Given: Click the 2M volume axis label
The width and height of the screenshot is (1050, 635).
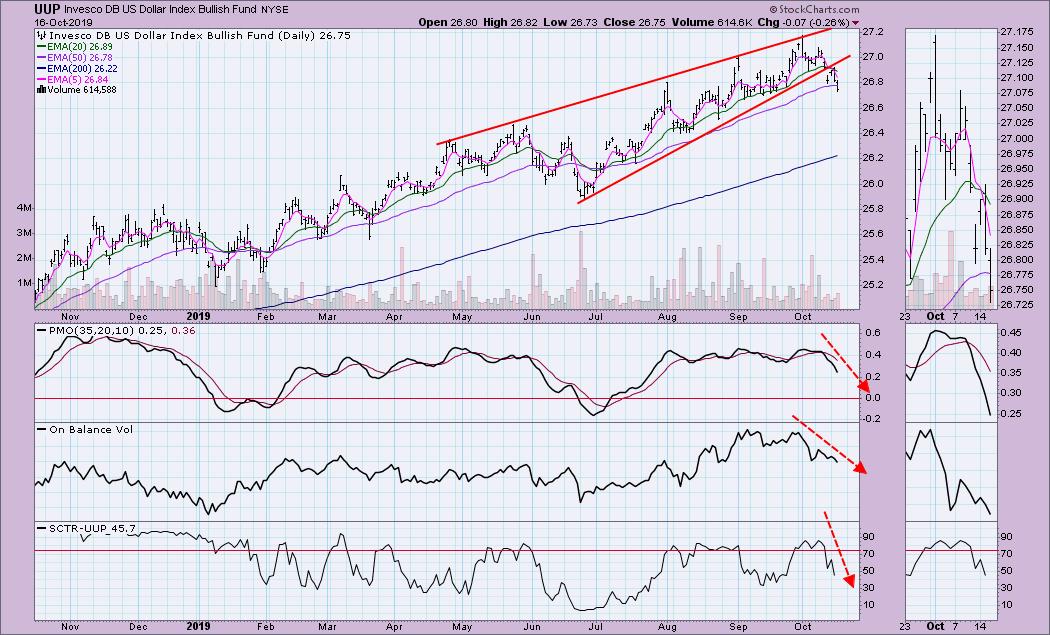Looking at the screenshot, I should click(25, 258).
